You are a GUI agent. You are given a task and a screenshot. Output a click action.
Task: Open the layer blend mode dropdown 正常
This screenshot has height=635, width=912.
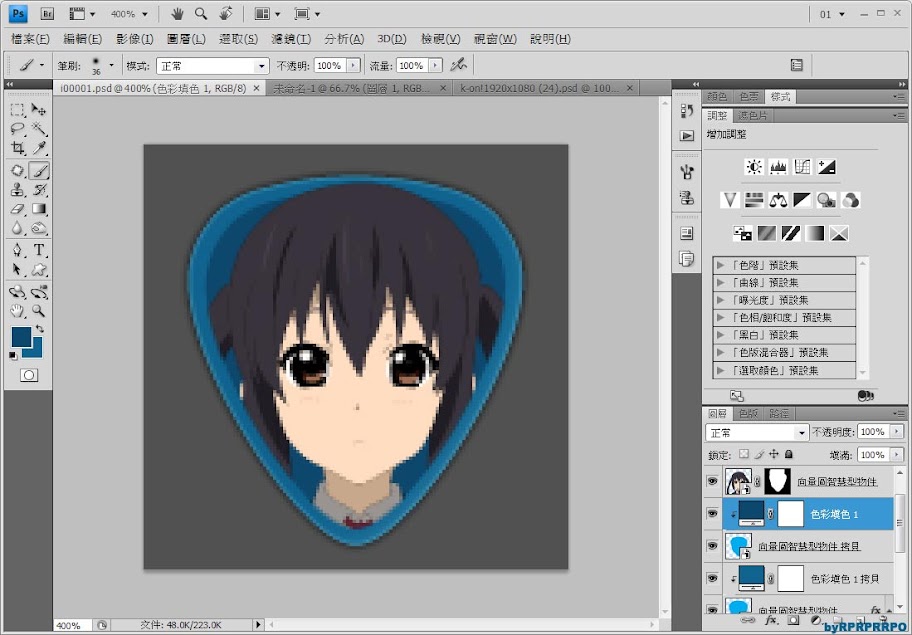pos(757,433)
